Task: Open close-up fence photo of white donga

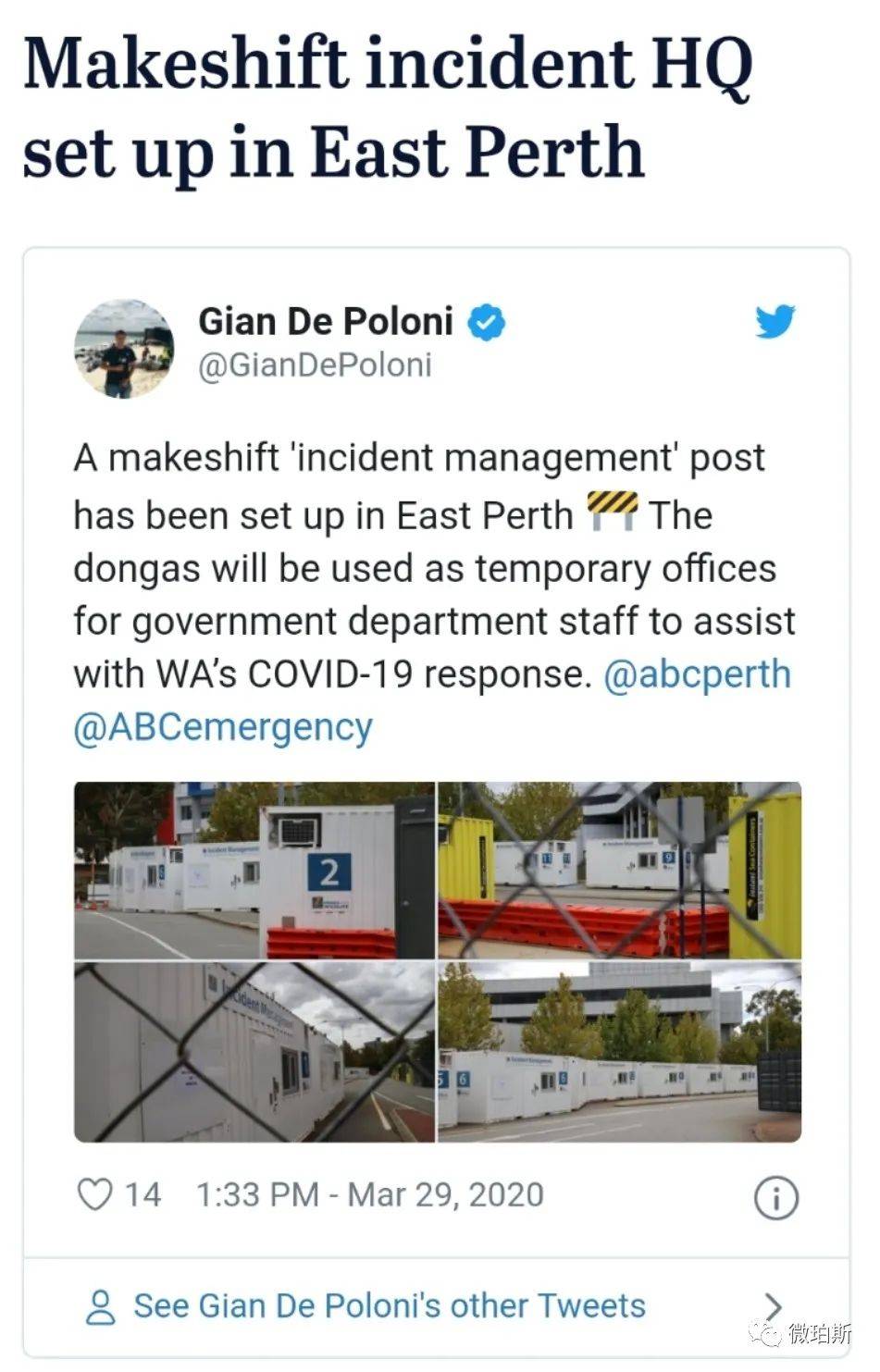Action: 254,1052
